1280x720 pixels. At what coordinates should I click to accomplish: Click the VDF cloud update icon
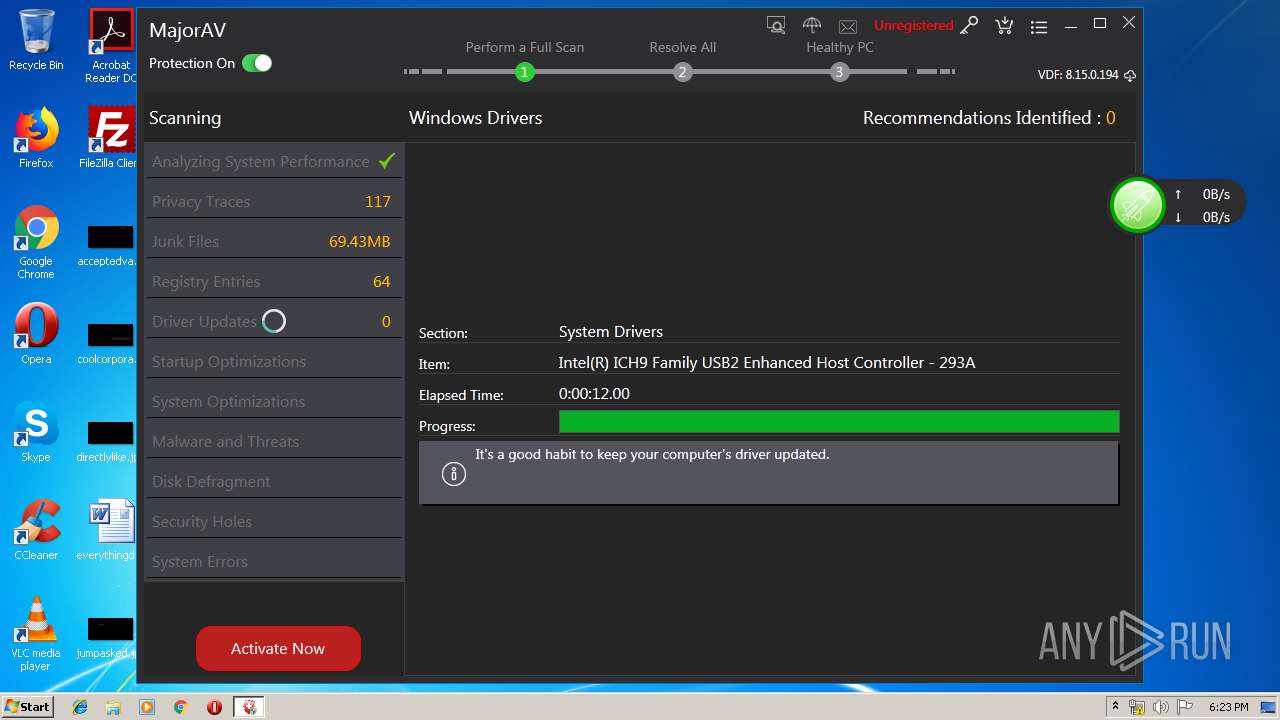1130,75
